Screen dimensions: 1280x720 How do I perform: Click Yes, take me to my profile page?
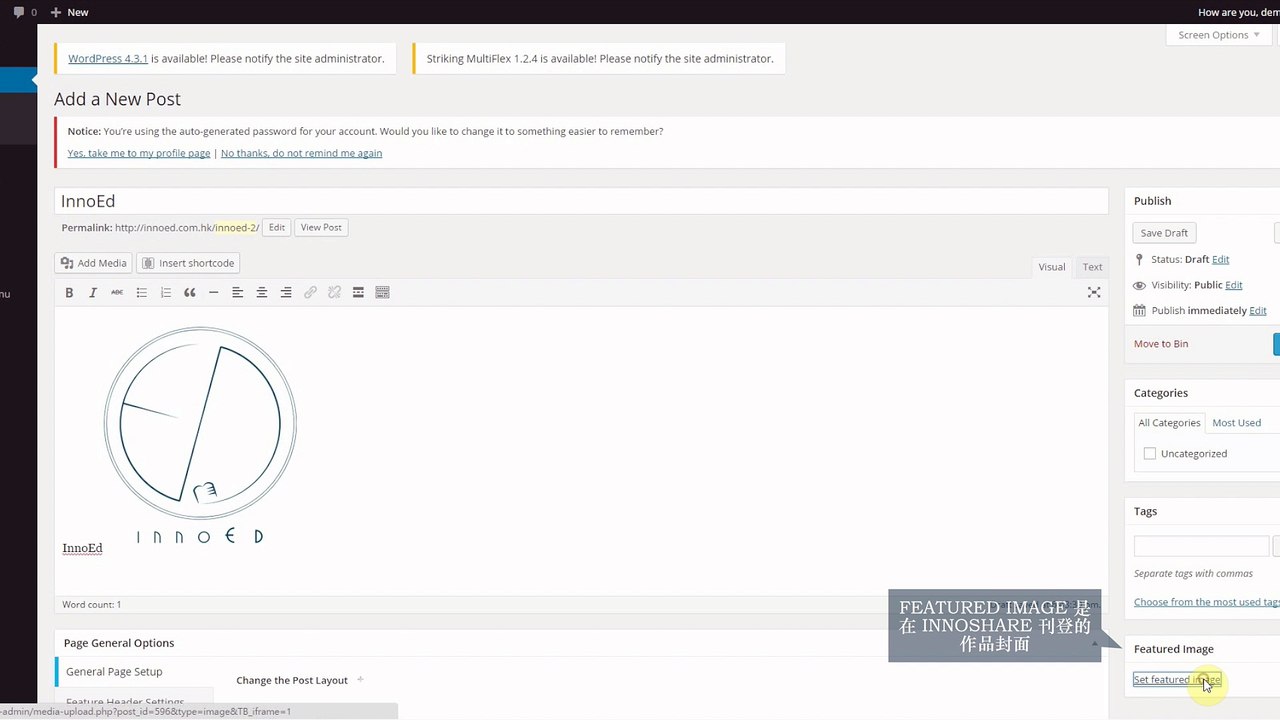[x=139, y=153]
